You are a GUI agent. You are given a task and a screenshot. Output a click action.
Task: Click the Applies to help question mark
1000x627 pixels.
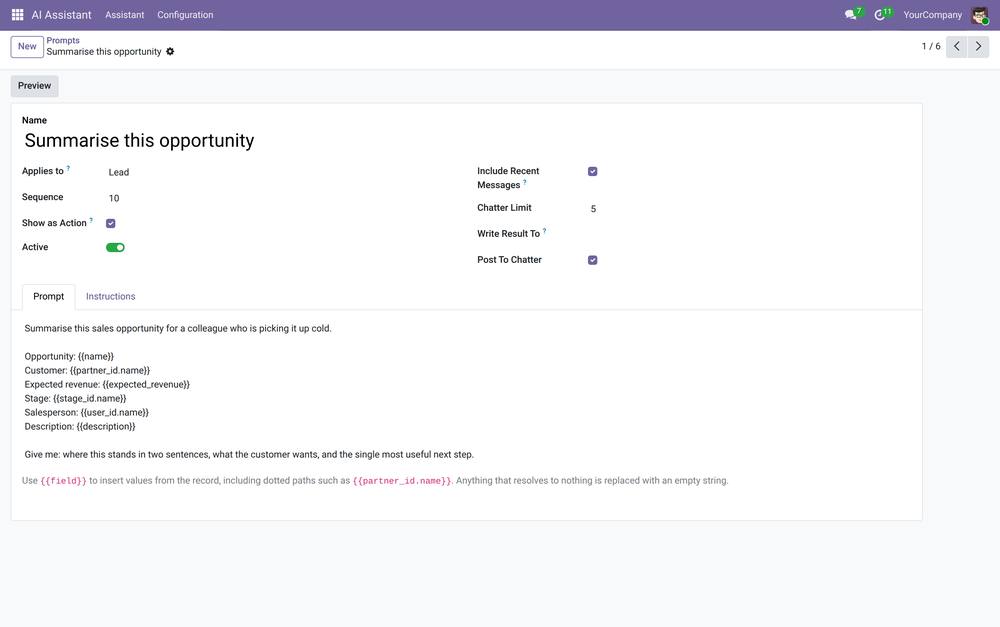[68, 169]
